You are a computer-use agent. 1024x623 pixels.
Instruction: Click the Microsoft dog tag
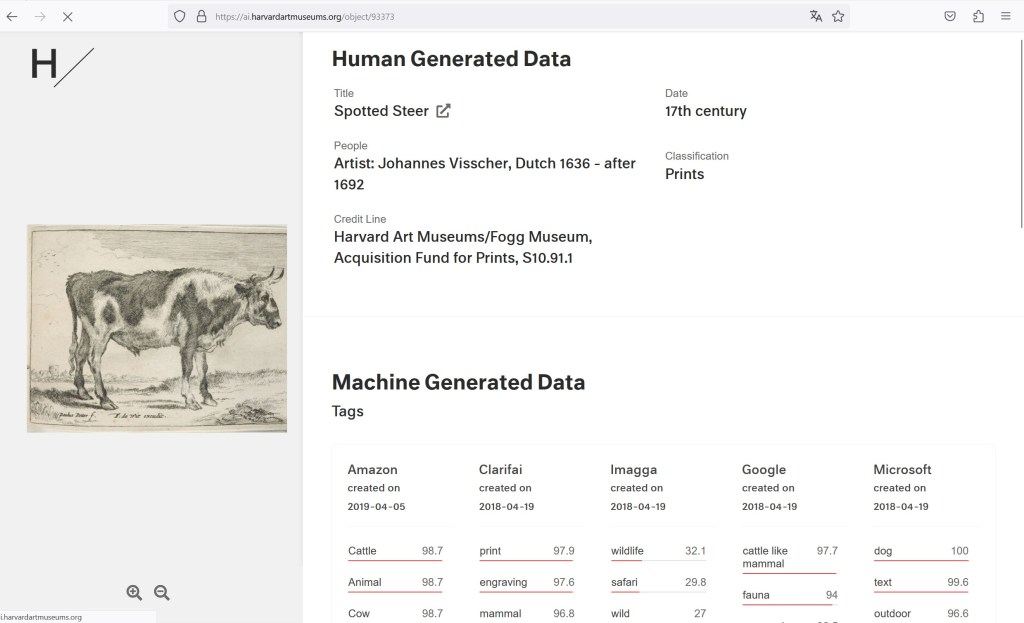(884, 551)
